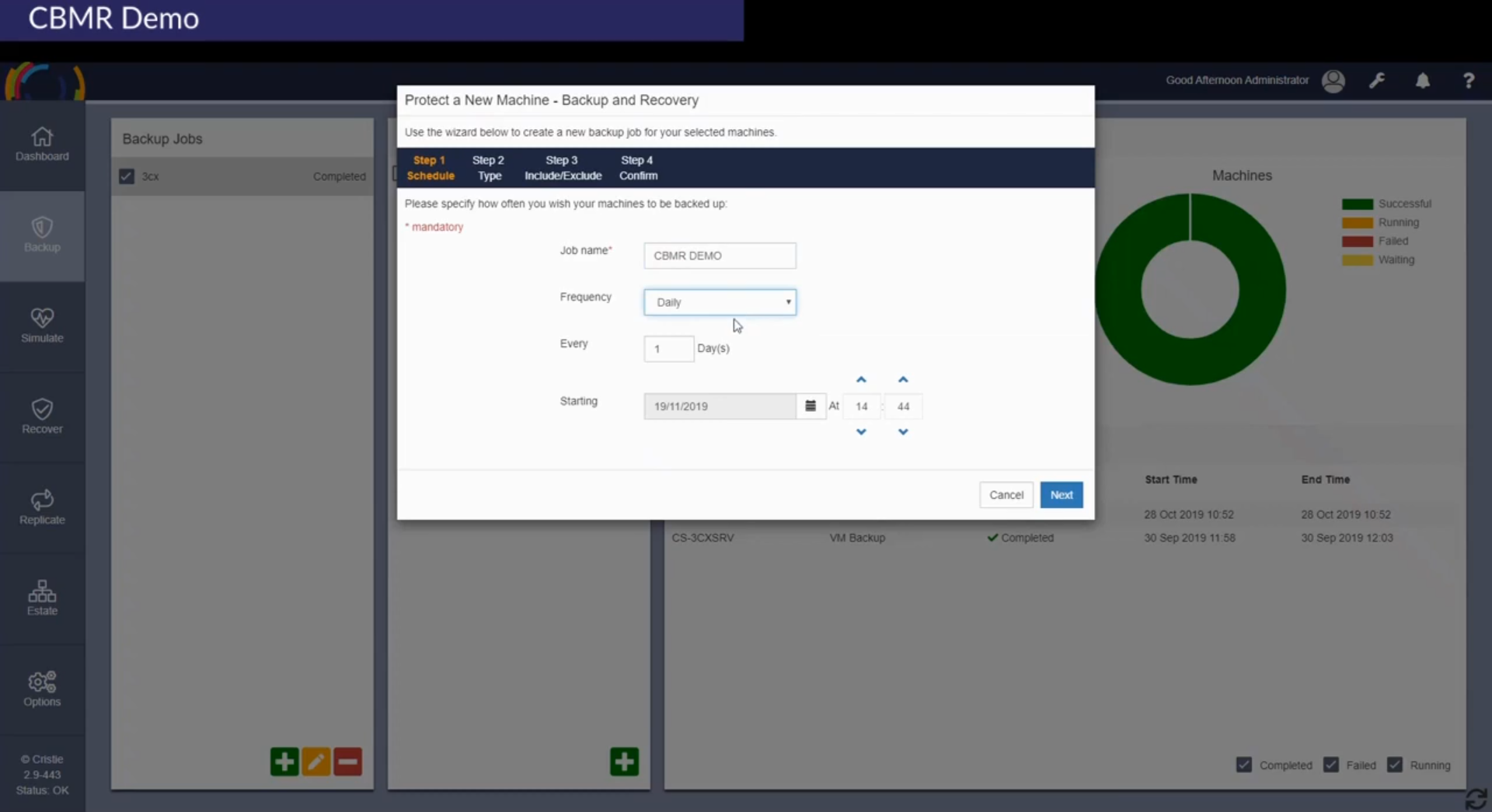1492x812 pixels.
Task: Switch to the Step 2 Type tab
Action: 488,168
